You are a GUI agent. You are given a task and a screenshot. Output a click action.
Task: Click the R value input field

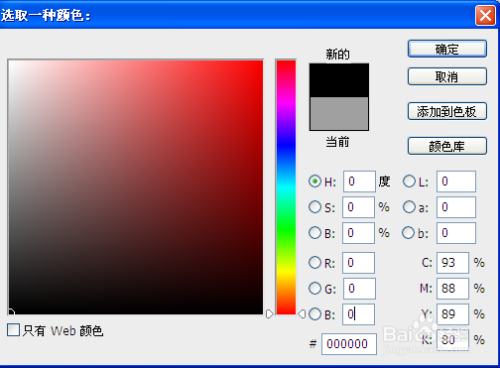coord(358,263)
